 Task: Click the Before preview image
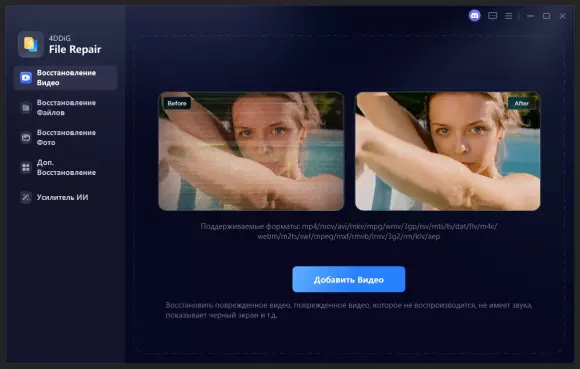pyautogui.click(x=251, y=151)
